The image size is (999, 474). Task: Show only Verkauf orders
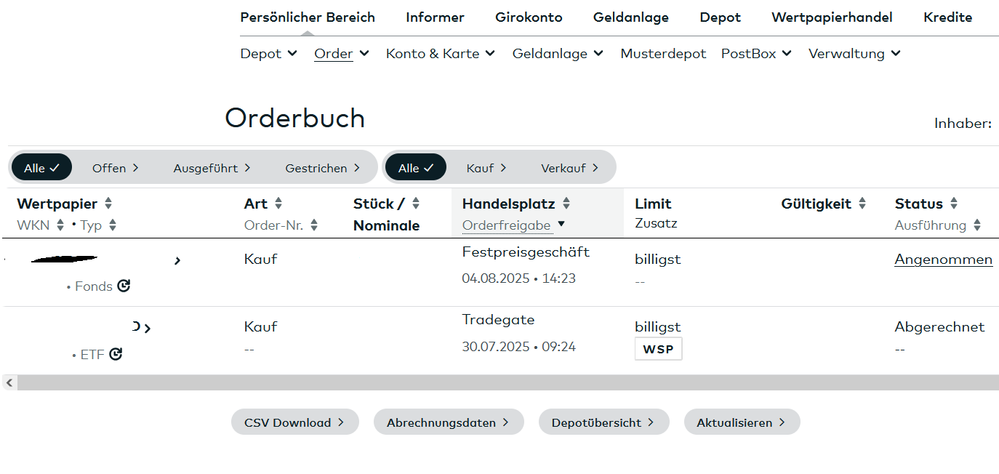569,168
